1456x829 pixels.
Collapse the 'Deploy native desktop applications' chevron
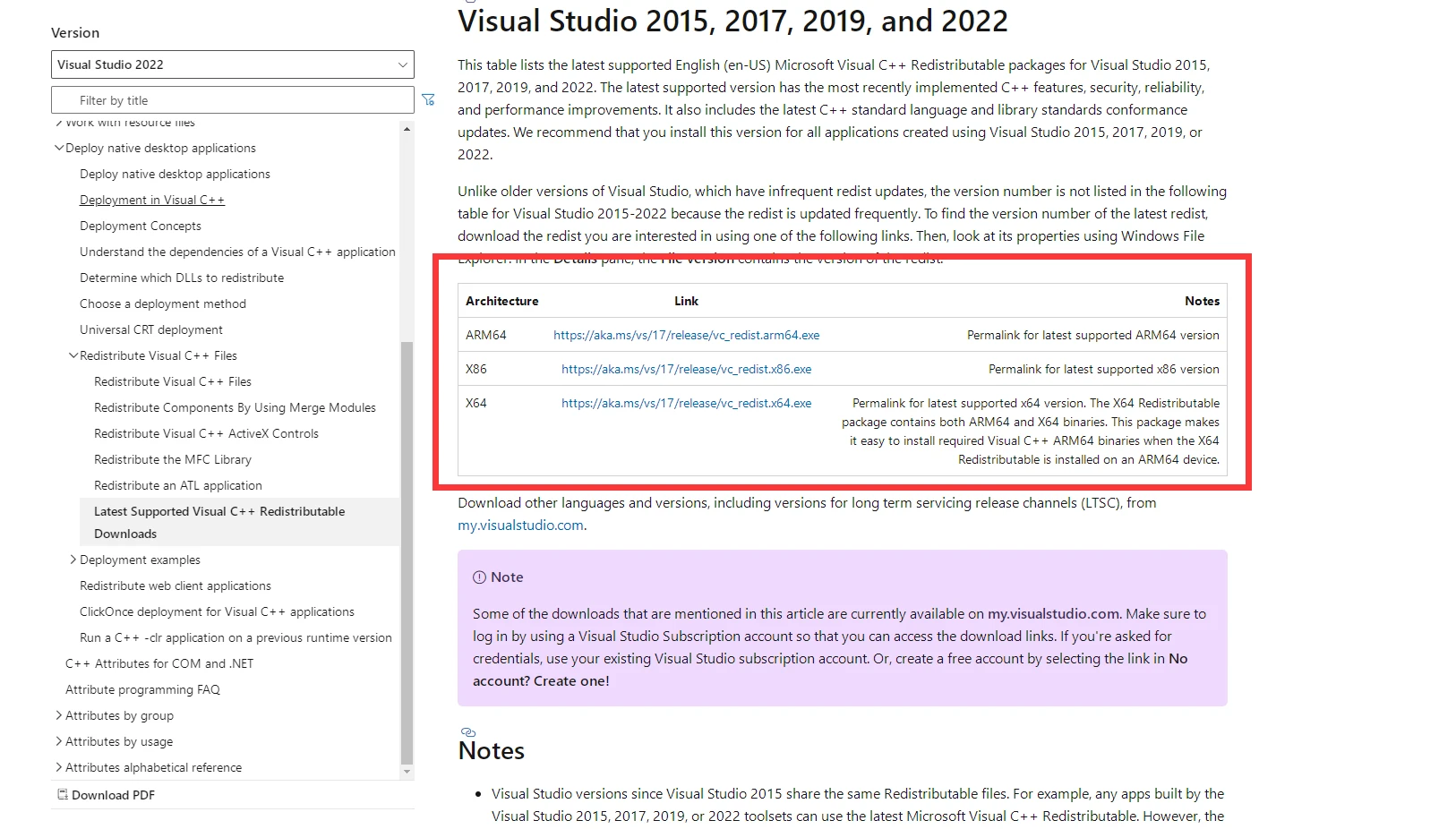[59, 148]
